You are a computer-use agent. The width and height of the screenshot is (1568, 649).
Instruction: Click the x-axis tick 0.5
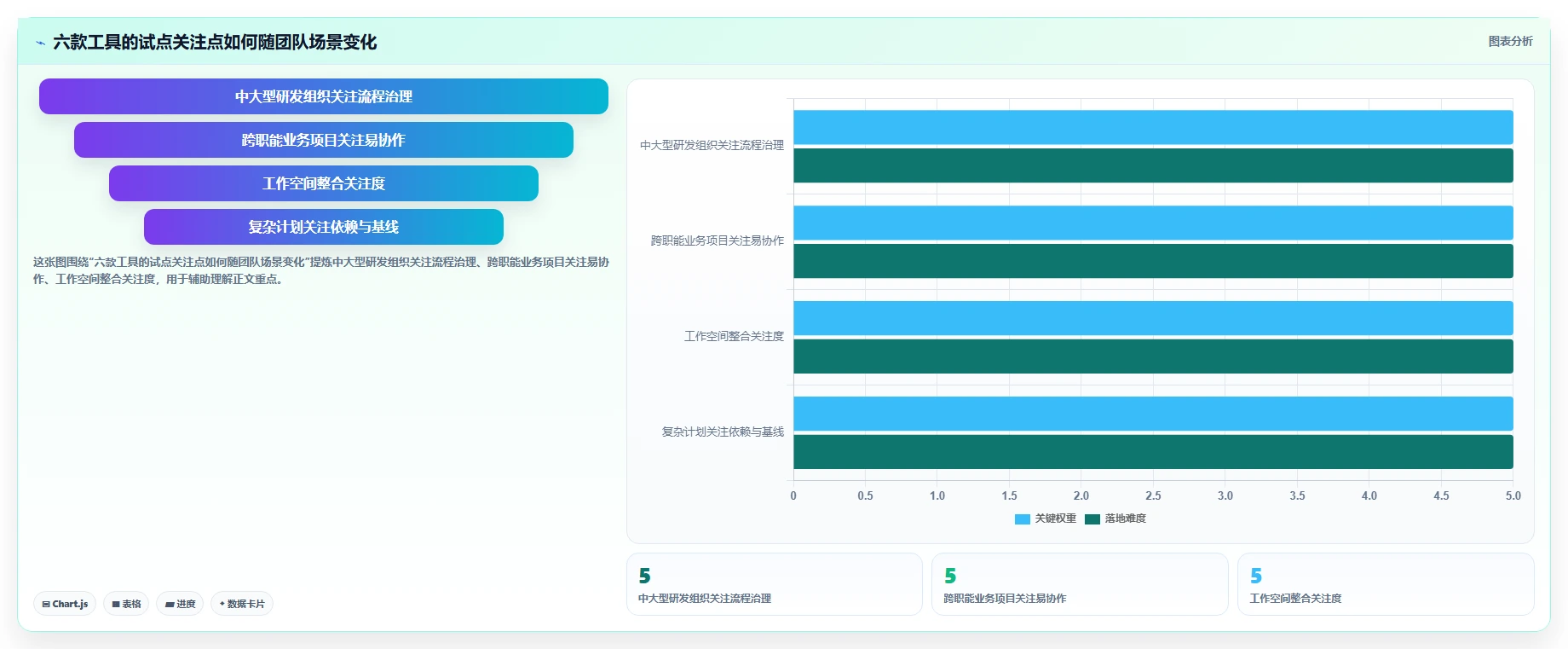pos(865,495)
